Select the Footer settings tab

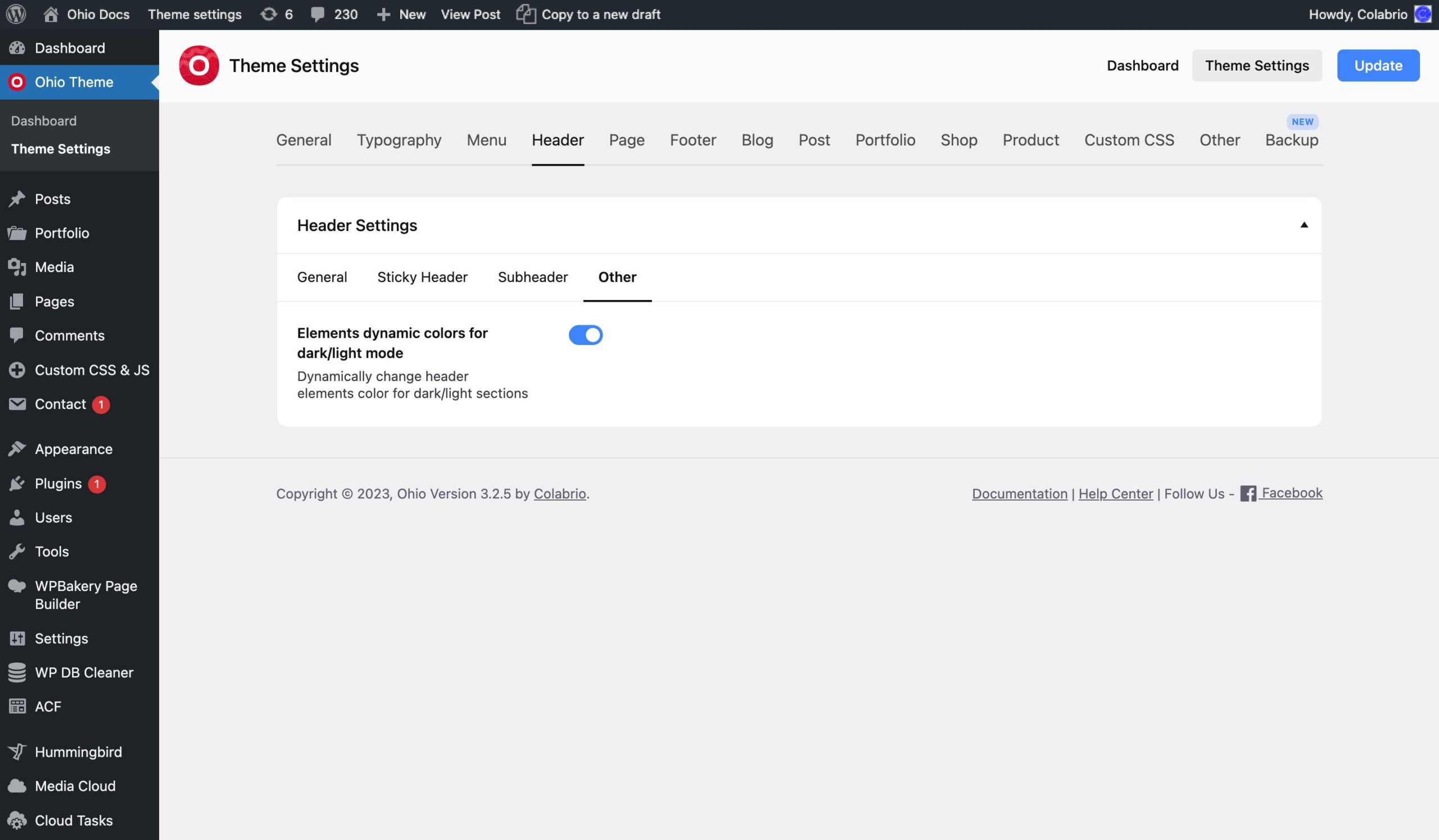click(693, 140)
